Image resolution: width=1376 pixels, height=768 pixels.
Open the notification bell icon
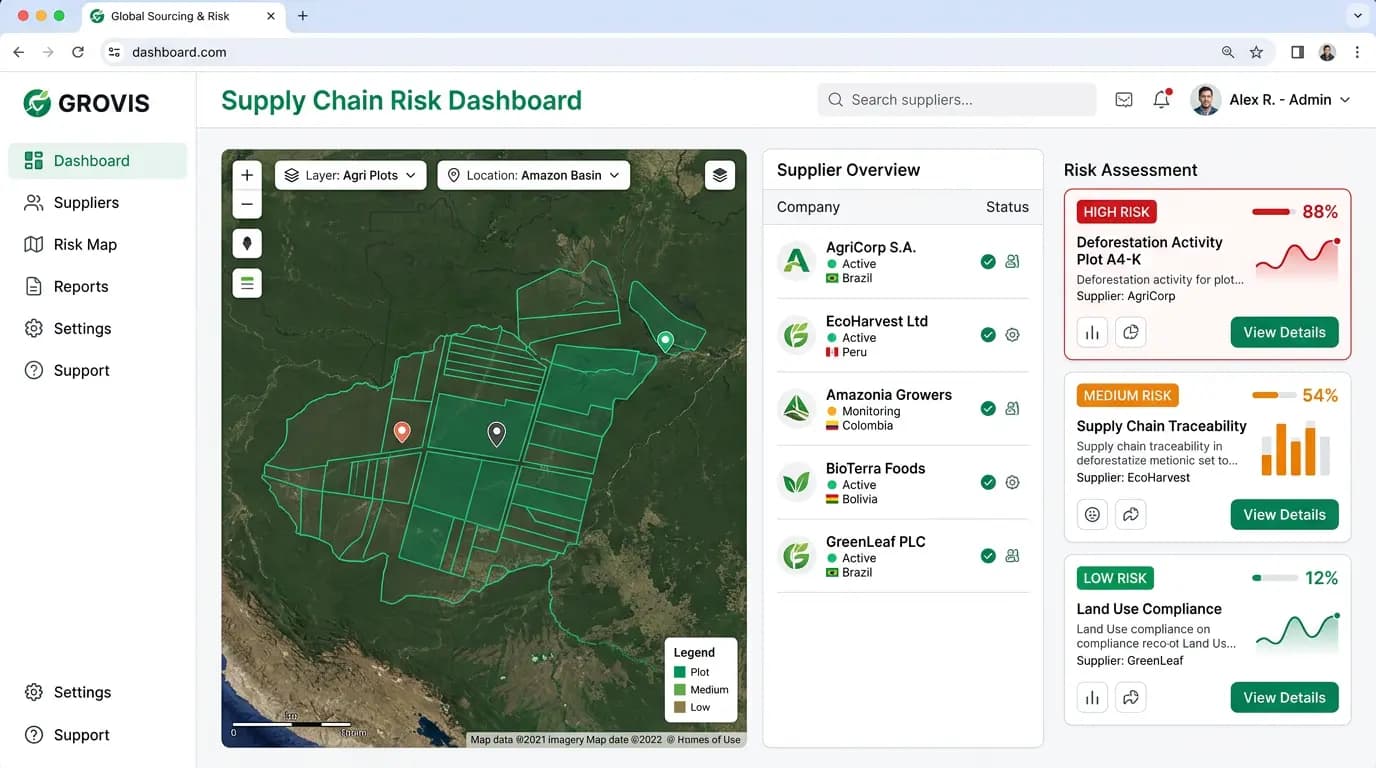(x=1161, y=99)
